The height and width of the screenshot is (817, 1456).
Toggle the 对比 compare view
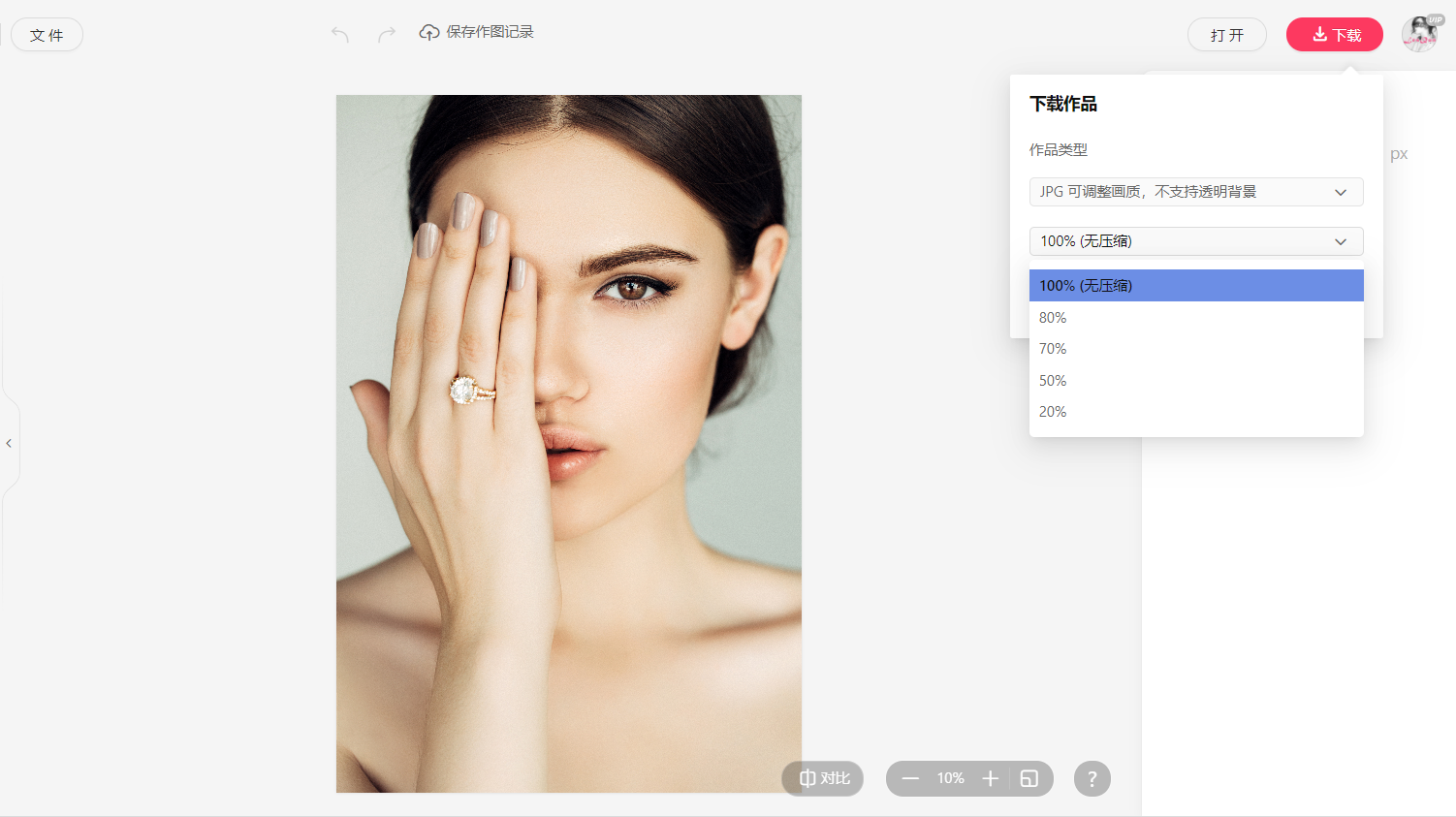[x=823, y=778]
